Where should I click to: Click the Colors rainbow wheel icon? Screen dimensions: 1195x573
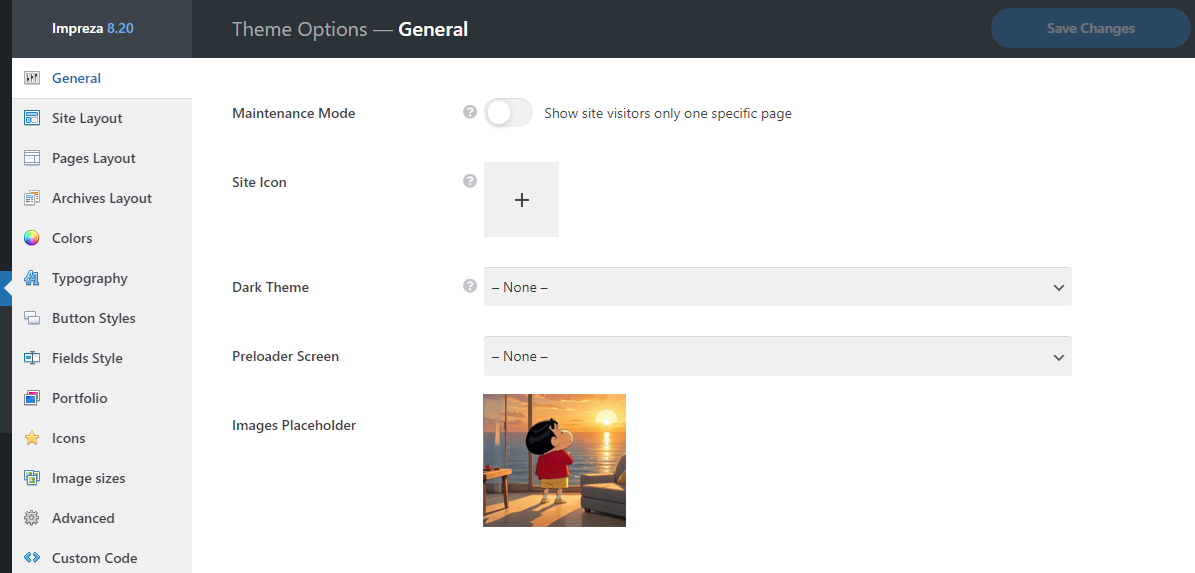tap(32, 238)
